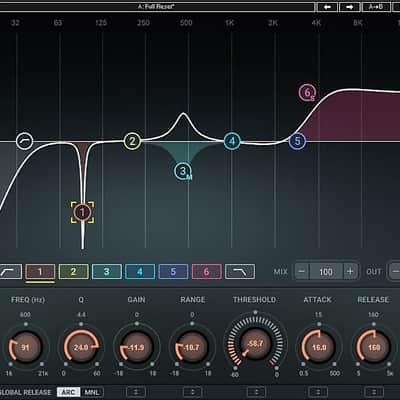Copy setup A to B
400x400 pixels.
(376, 7)
